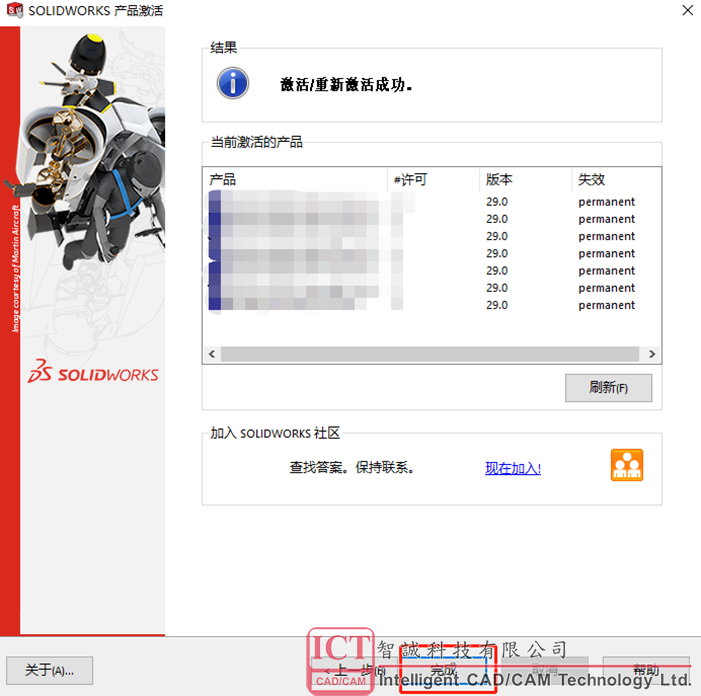701x696 pixels.
Task: Click the 帮助 help button
Action: (x=646, y=670)
